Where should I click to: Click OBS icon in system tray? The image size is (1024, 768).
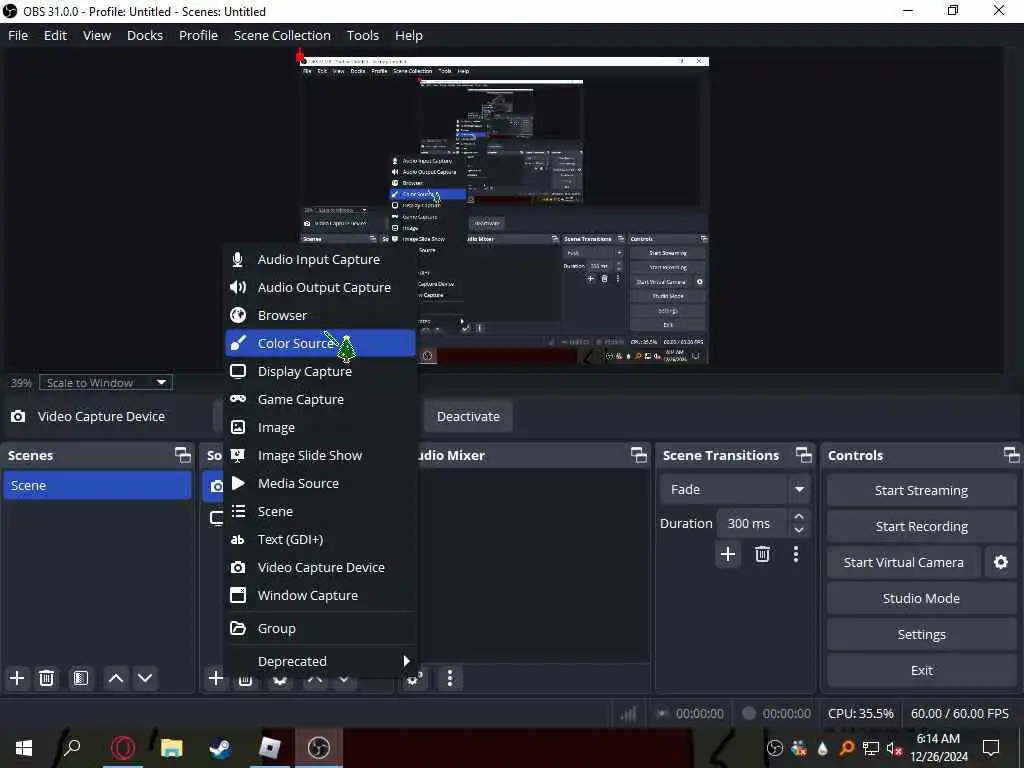[x=775, y=748]
